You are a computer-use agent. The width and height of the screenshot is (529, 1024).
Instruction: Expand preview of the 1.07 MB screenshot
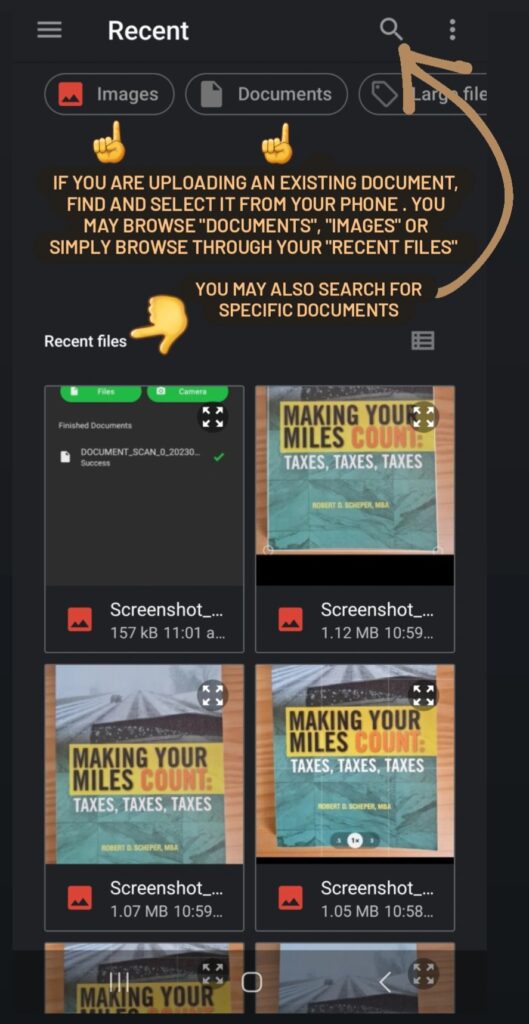pos(213,696)
